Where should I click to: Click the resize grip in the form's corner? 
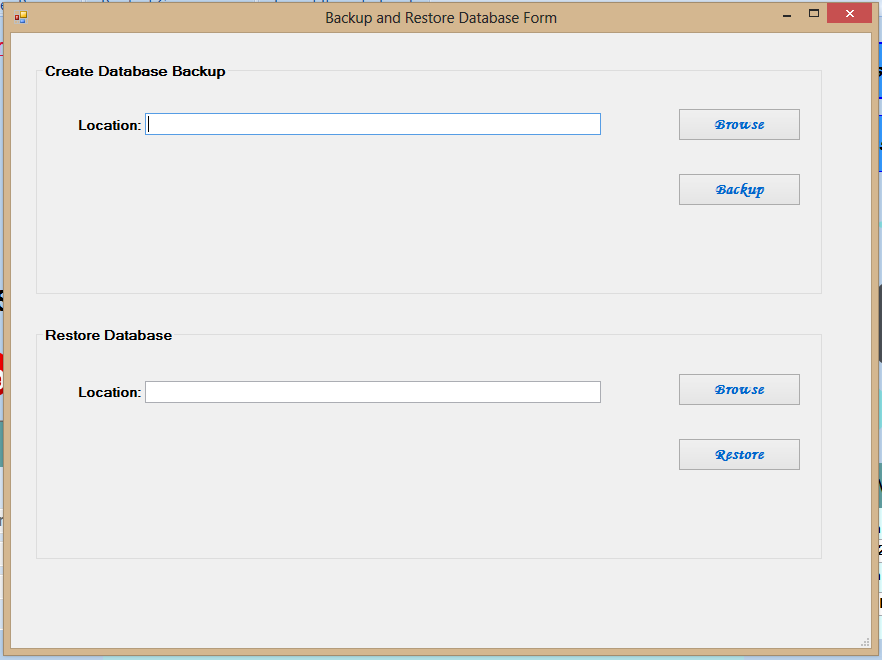tap(865, 642)
